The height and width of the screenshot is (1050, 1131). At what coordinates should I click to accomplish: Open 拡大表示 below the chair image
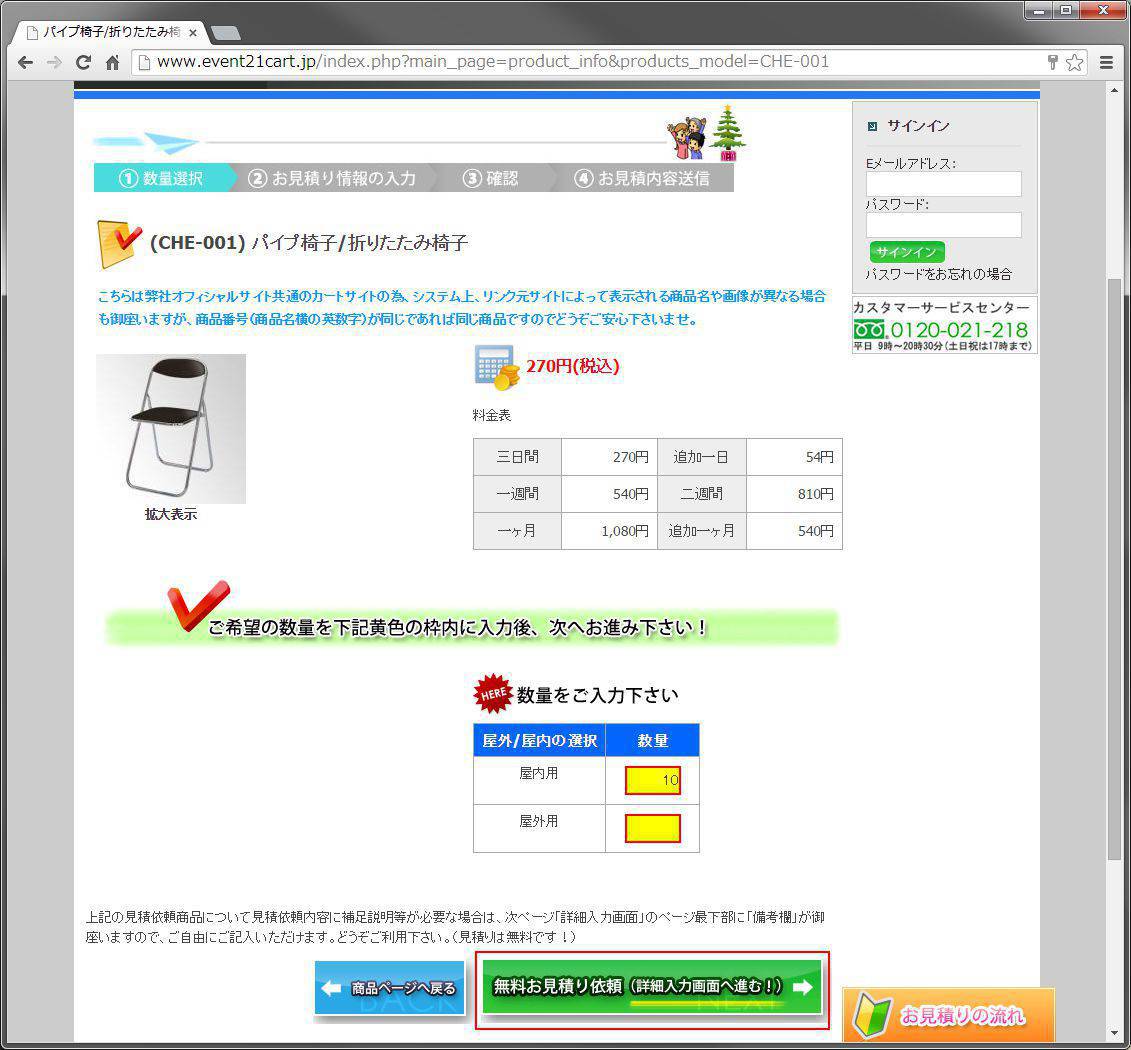(169, 514)
